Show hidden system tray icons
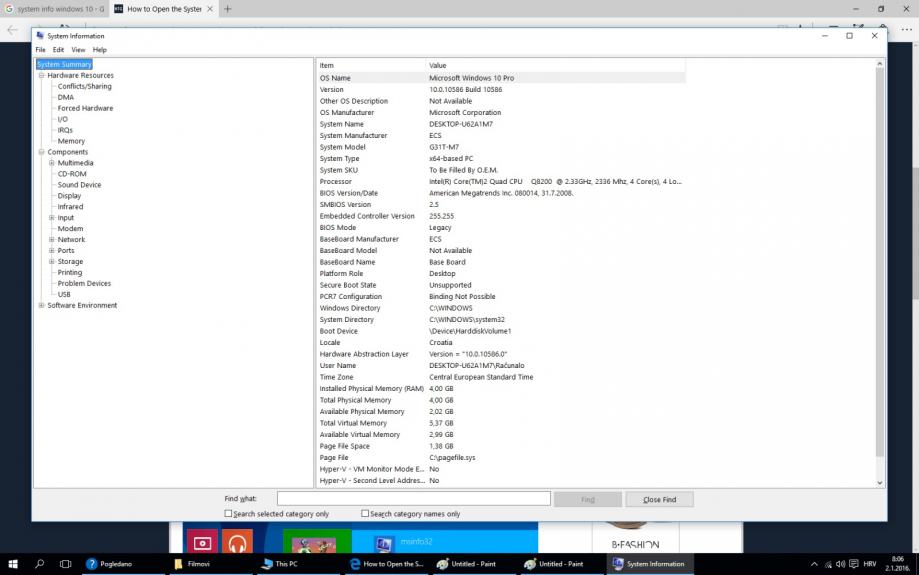Screen dimensions: 919x575 [814, 564]
